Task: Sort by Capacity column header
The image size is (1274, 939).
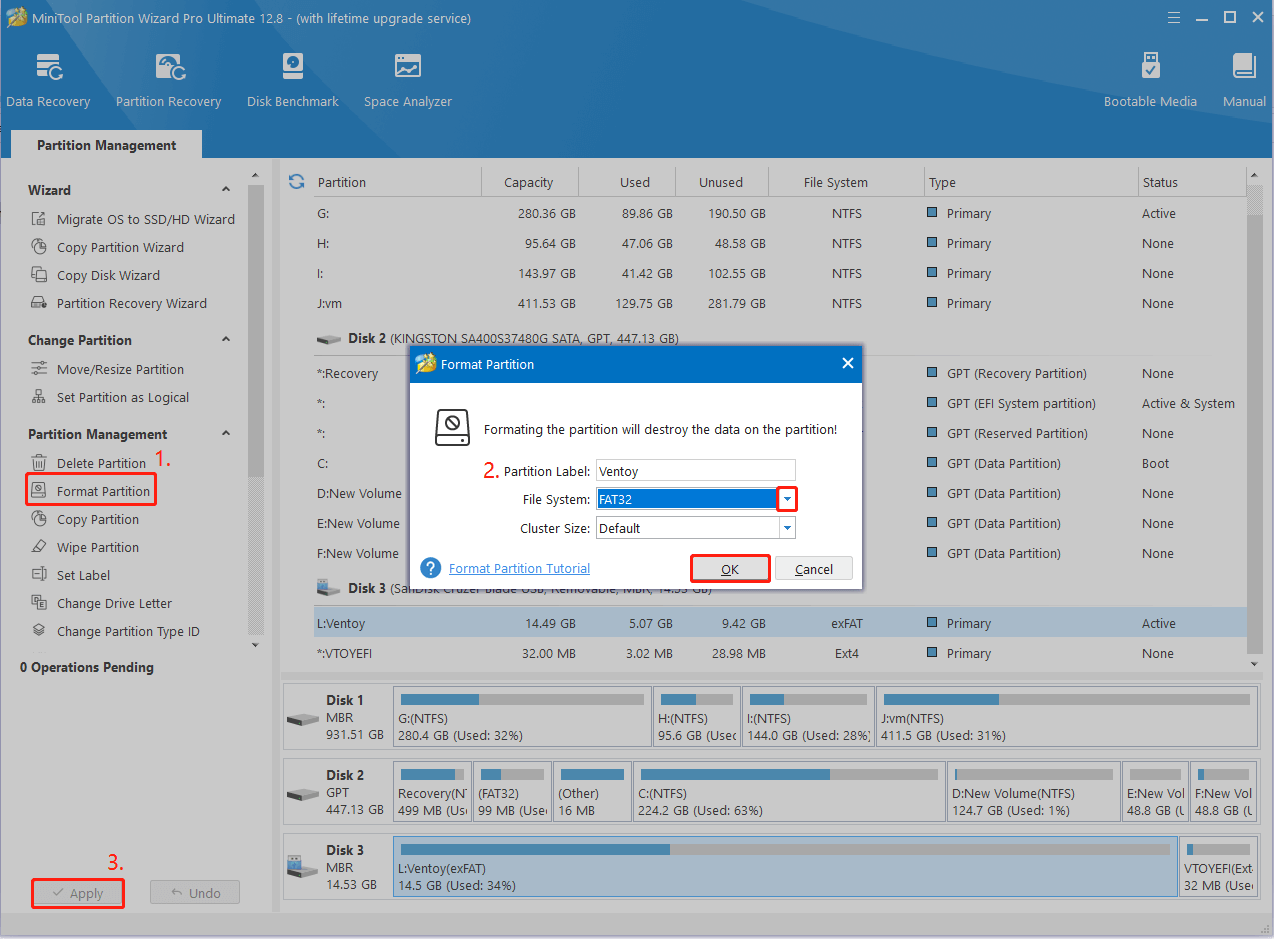Action: point(529,182)
